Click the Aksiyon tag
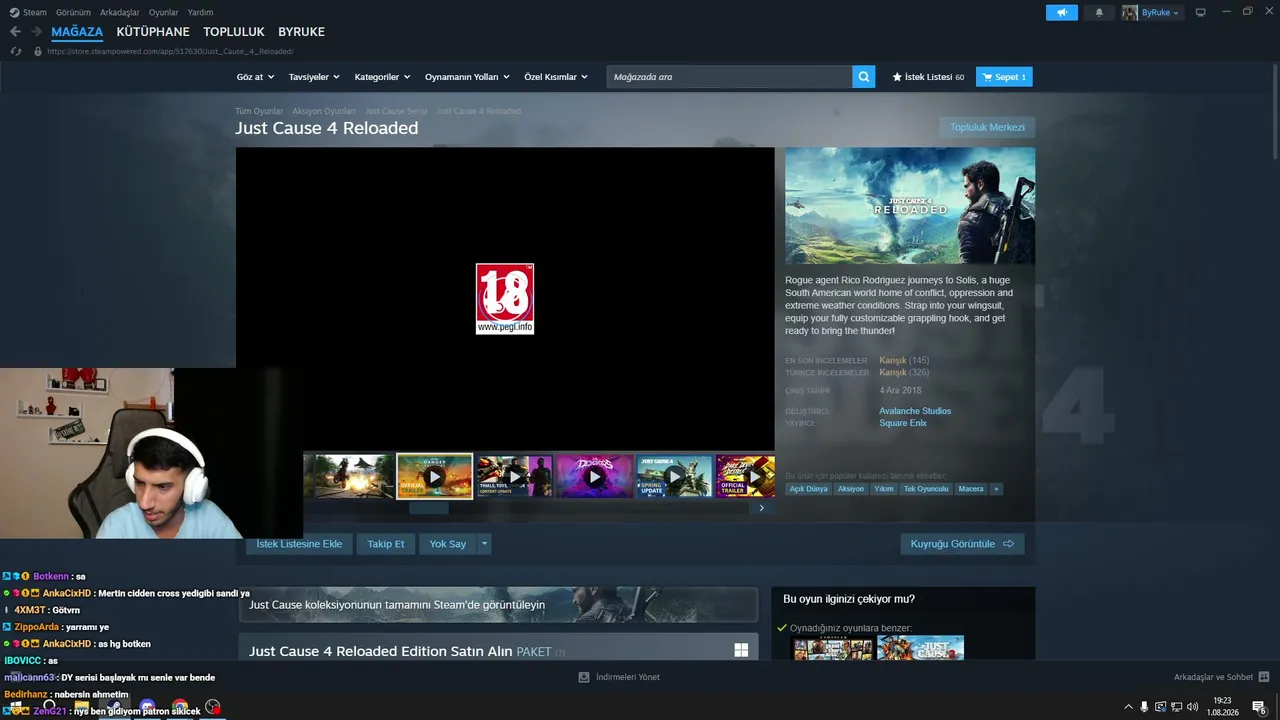1280x720 pixels. click(851, 489)
